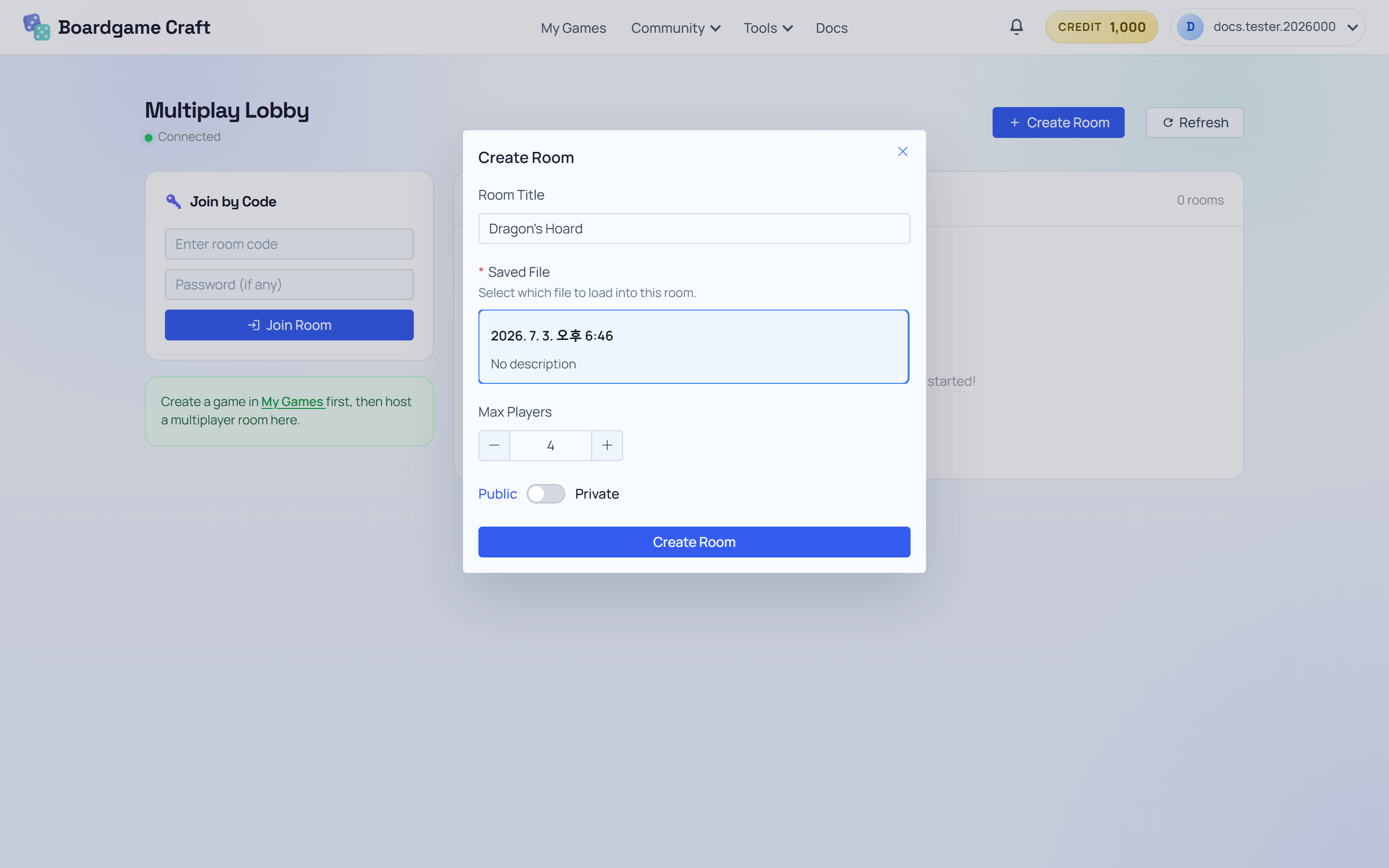Close the Create Room dialog

click(902, 151)
